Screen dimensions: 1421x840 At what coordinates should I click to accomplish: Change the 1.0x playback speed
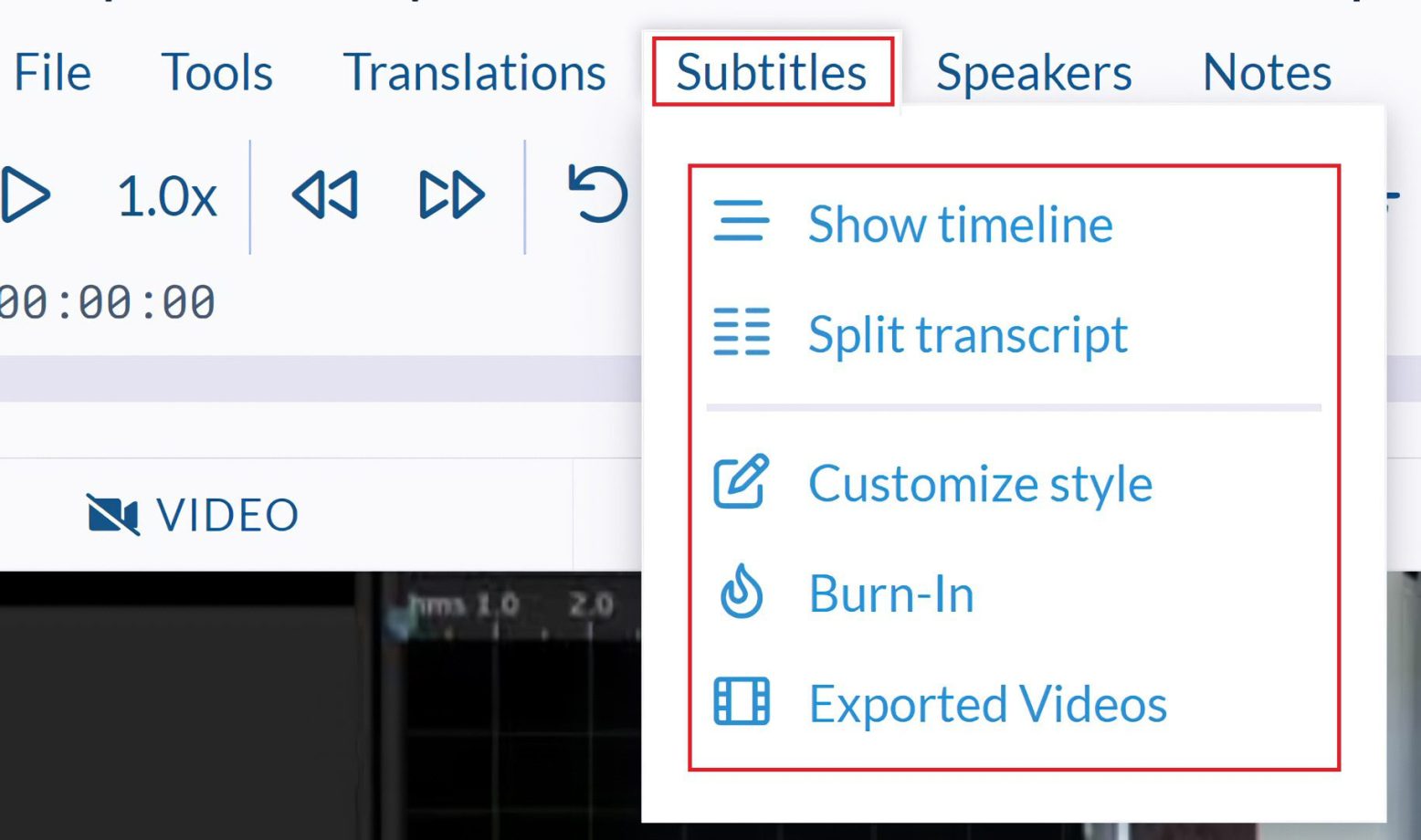coord(168,194)
